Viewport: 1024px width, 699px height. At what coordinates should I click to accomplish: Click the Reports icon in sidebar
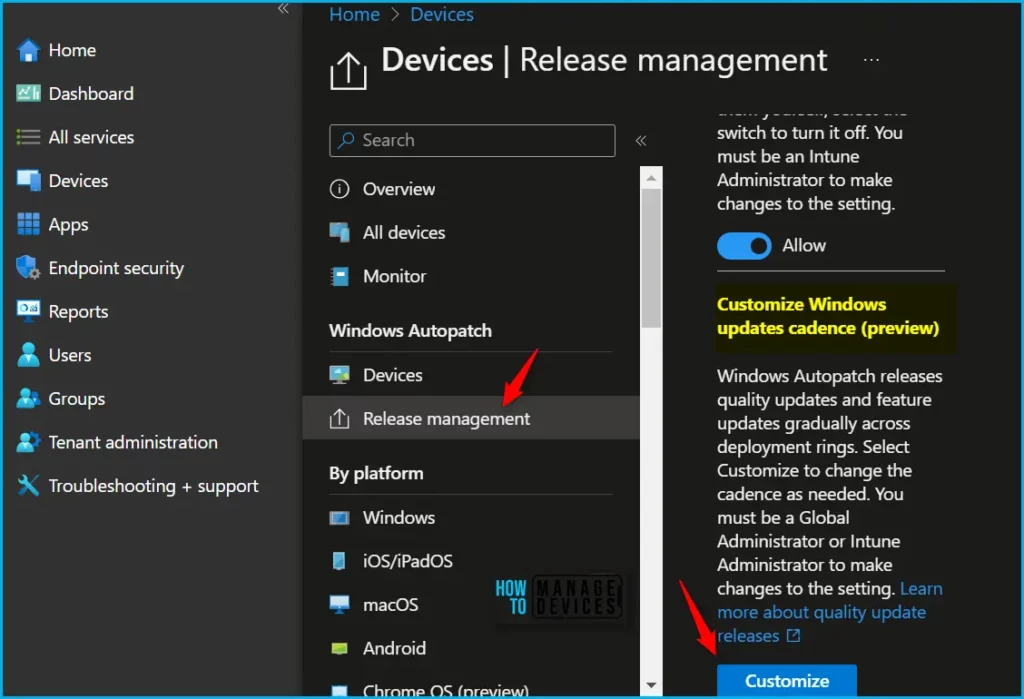pyautogui.click(x=28, y=312)
